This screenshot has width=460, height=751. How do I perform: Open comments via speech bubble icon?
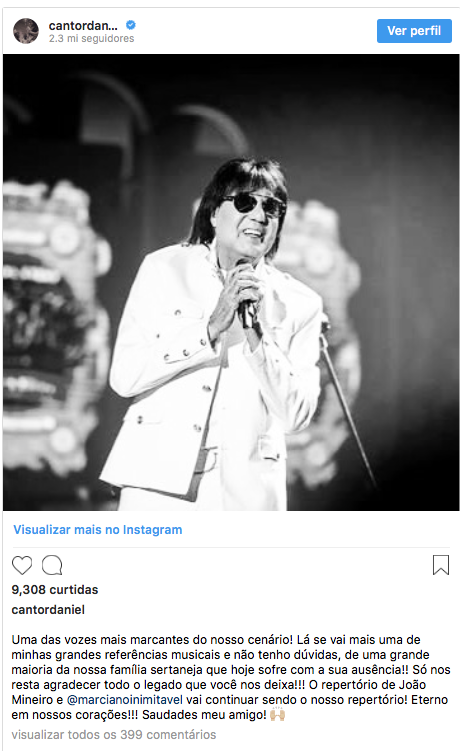pos(52,565)
